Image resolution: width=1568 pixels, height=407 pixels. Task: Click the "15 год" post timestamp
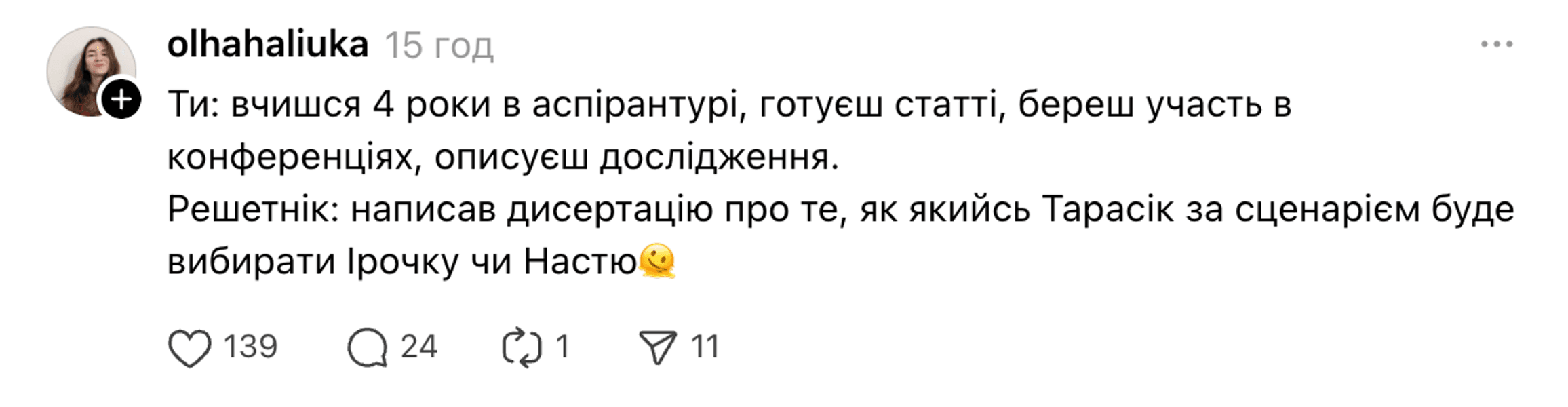(x=439, y=47)
